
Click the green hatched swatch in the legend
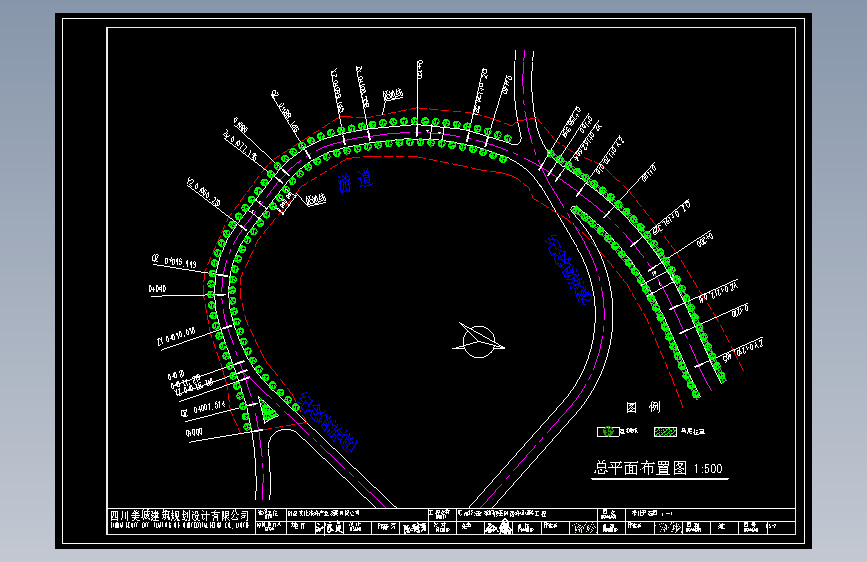tap(665, 431)
